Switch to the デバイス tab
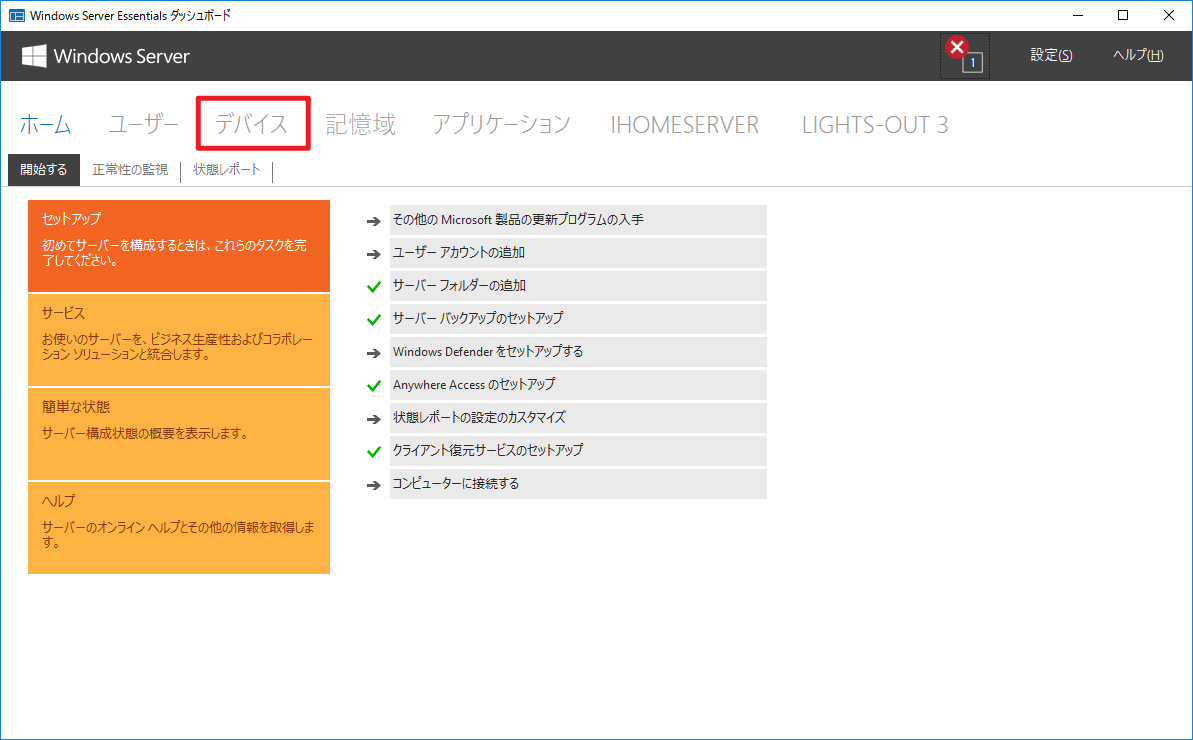This screenshot has height=740, width=1193. click(252, 124)
